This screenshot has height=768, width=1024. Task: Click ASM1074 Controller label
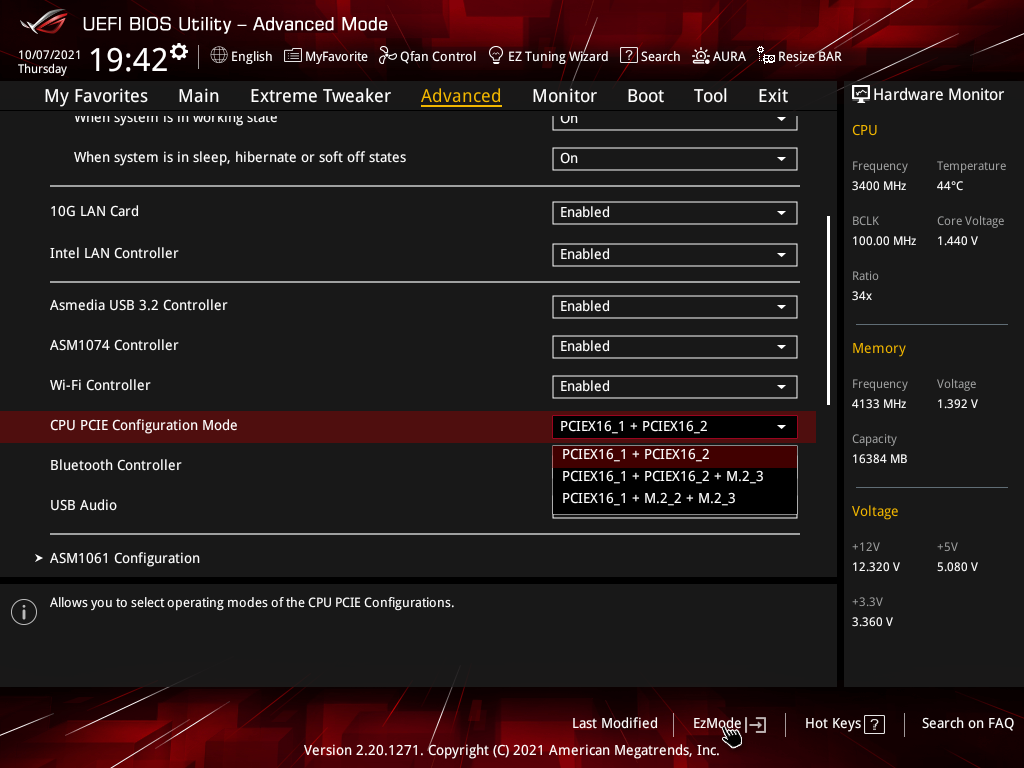[114, 345]
